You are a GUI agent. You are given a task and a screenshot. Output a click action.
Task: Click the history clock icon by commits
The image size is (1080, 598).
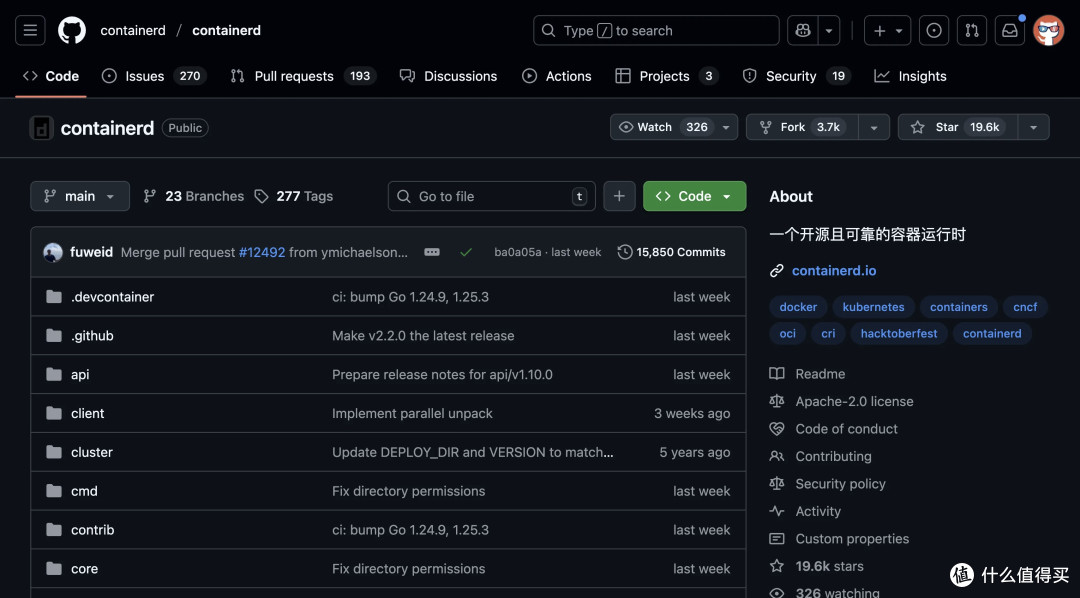[625, 252]
